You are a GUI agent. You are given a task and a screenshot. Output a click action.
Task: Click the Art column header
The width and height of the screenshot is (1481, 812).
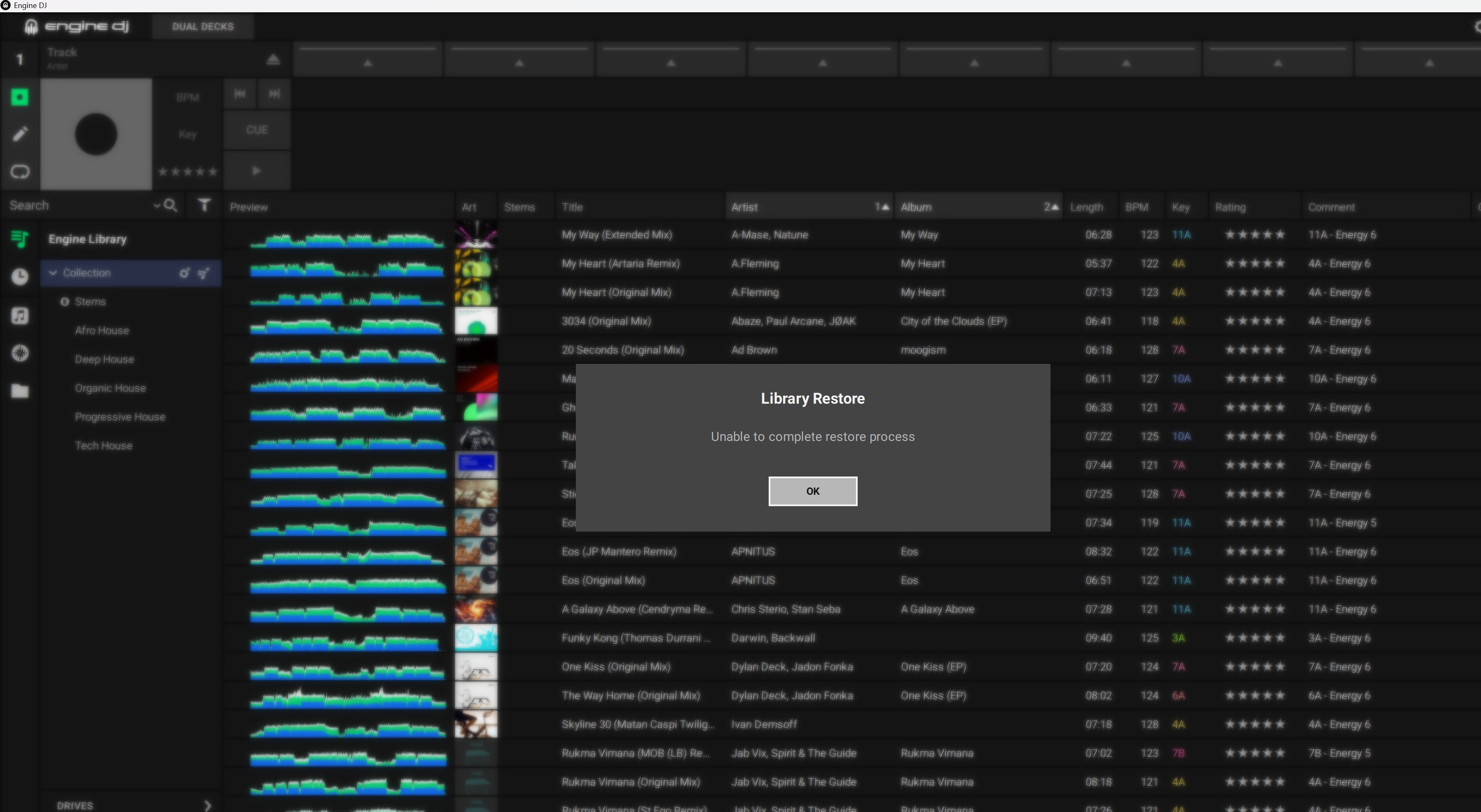click(x=476, y=207)
